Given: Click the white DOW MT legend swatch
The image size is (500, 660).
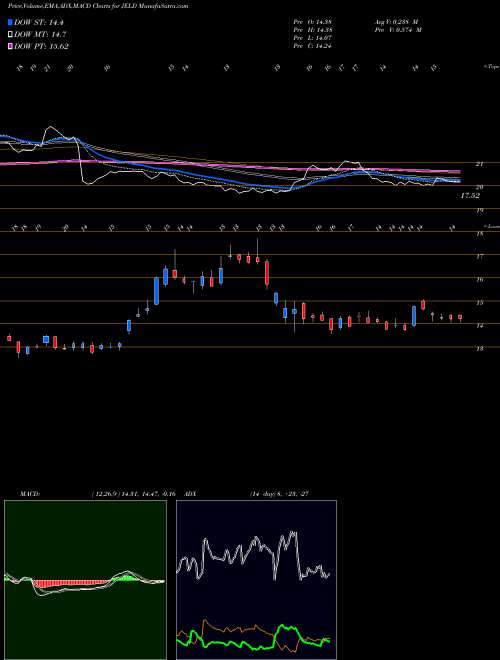Looking at the screenshot, I should (x=10, y=35).
